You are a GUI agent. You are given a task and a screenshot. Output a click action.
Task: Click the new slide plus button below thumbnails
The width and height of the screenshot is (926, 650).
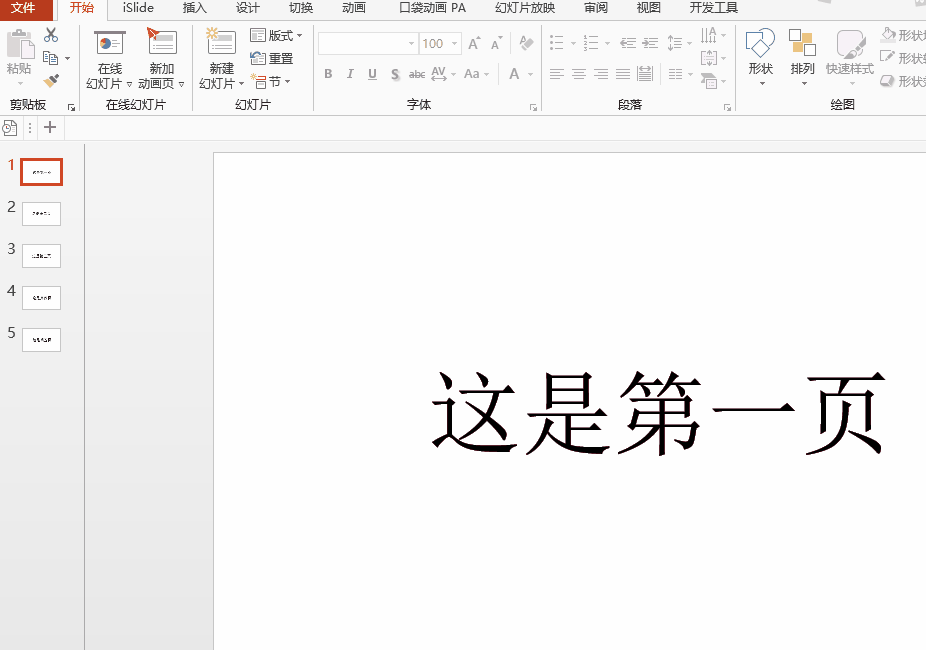tap(49, 127)
